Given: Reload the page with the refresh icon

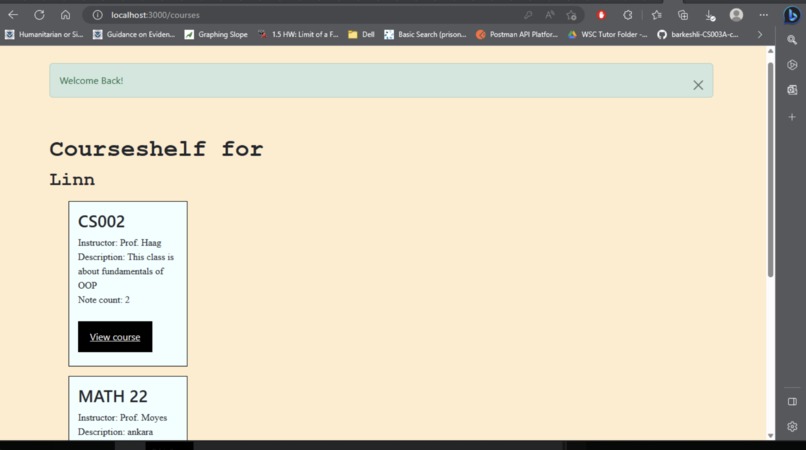Looking at the screenshot, I should (39, 15).
